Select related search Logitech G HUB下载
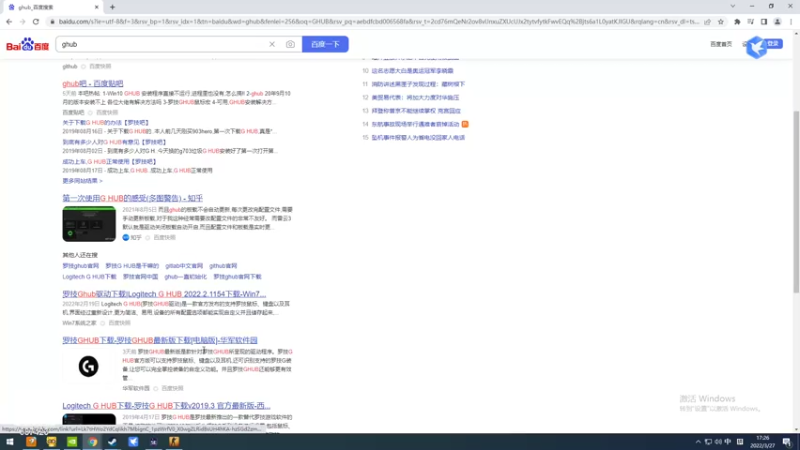The height and width of the screenshot is (450, 800). point(89,277)
